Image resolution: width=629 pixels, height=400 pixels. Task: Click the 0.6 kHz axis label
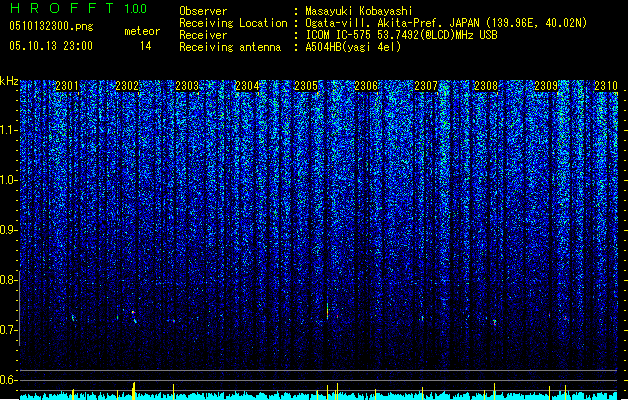click(x=8, y=380)
